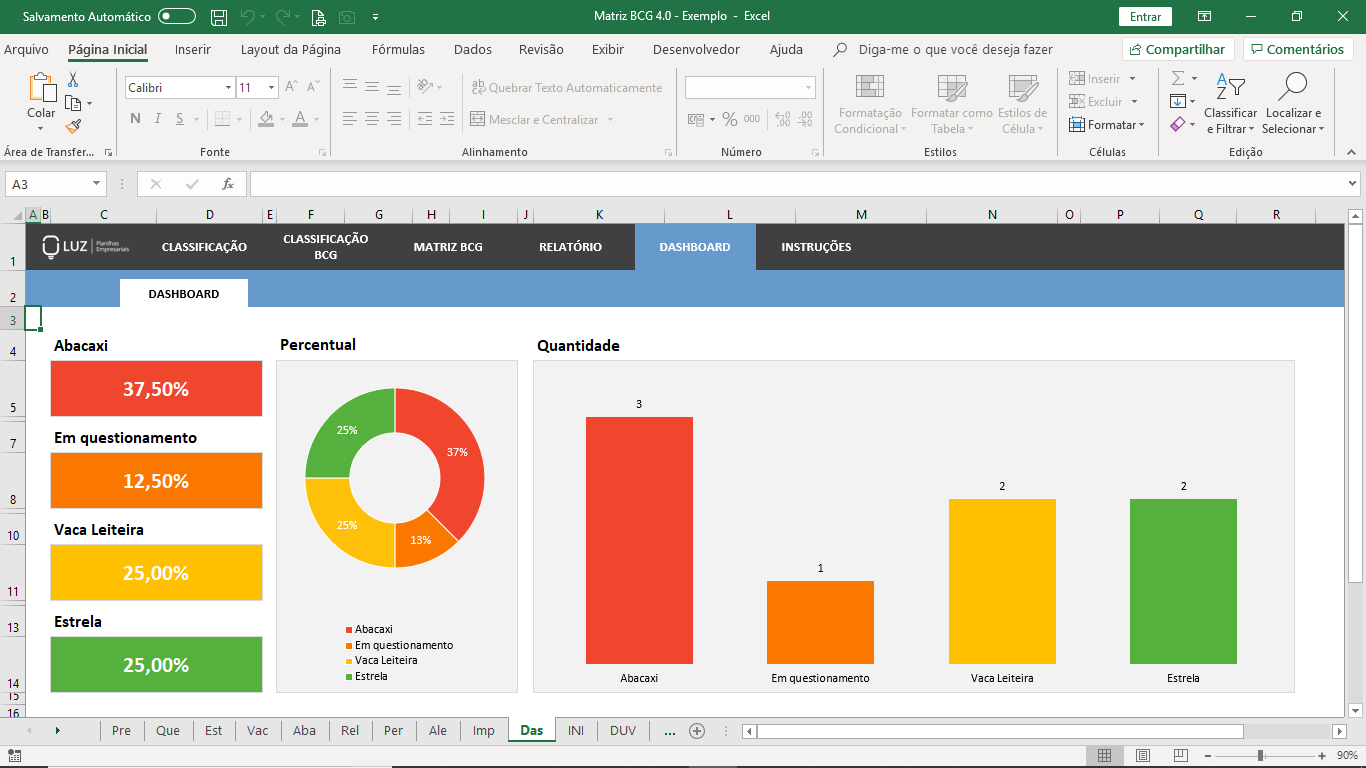The width and height of the screenshot is (1366, 768).
Task: Open Localizar e Selecionar magnifier
Action: tap(1293, 105)
